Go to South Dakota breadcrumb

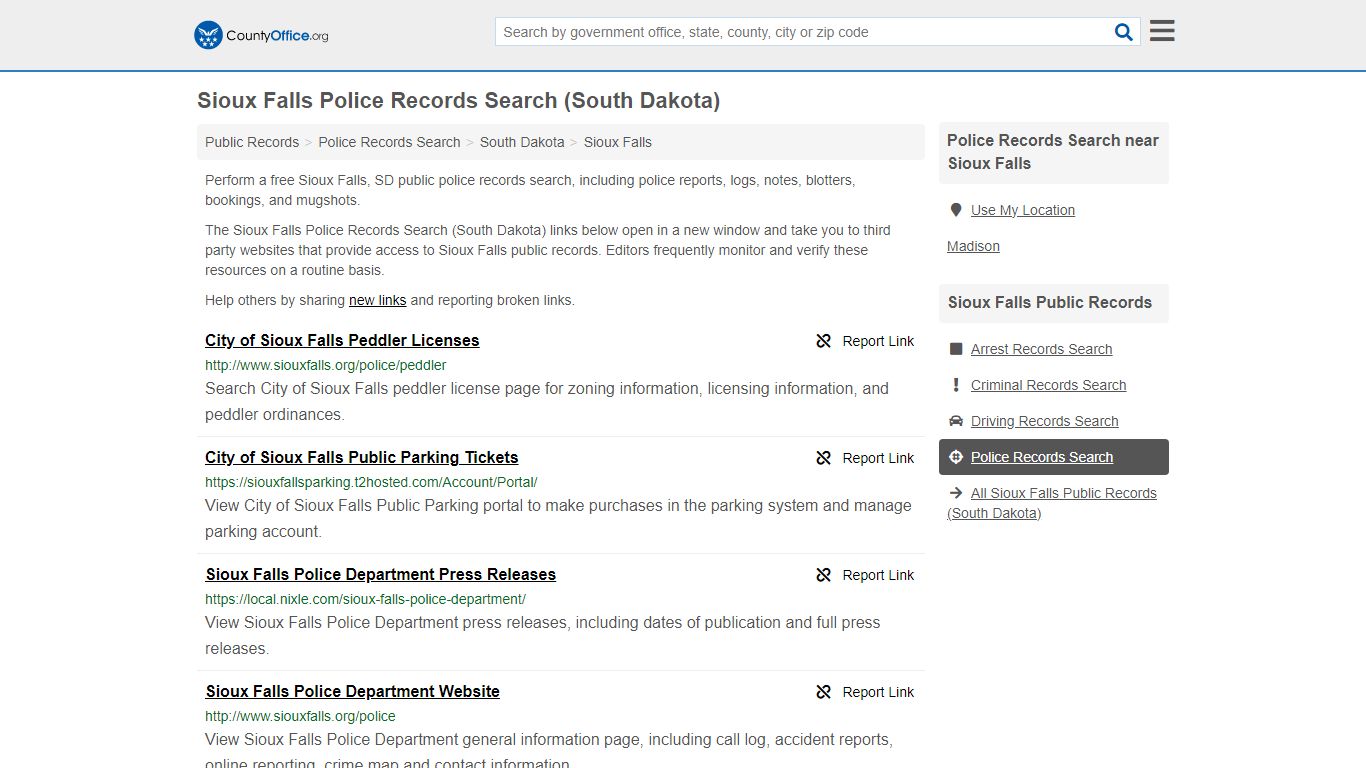pos(522,142)
